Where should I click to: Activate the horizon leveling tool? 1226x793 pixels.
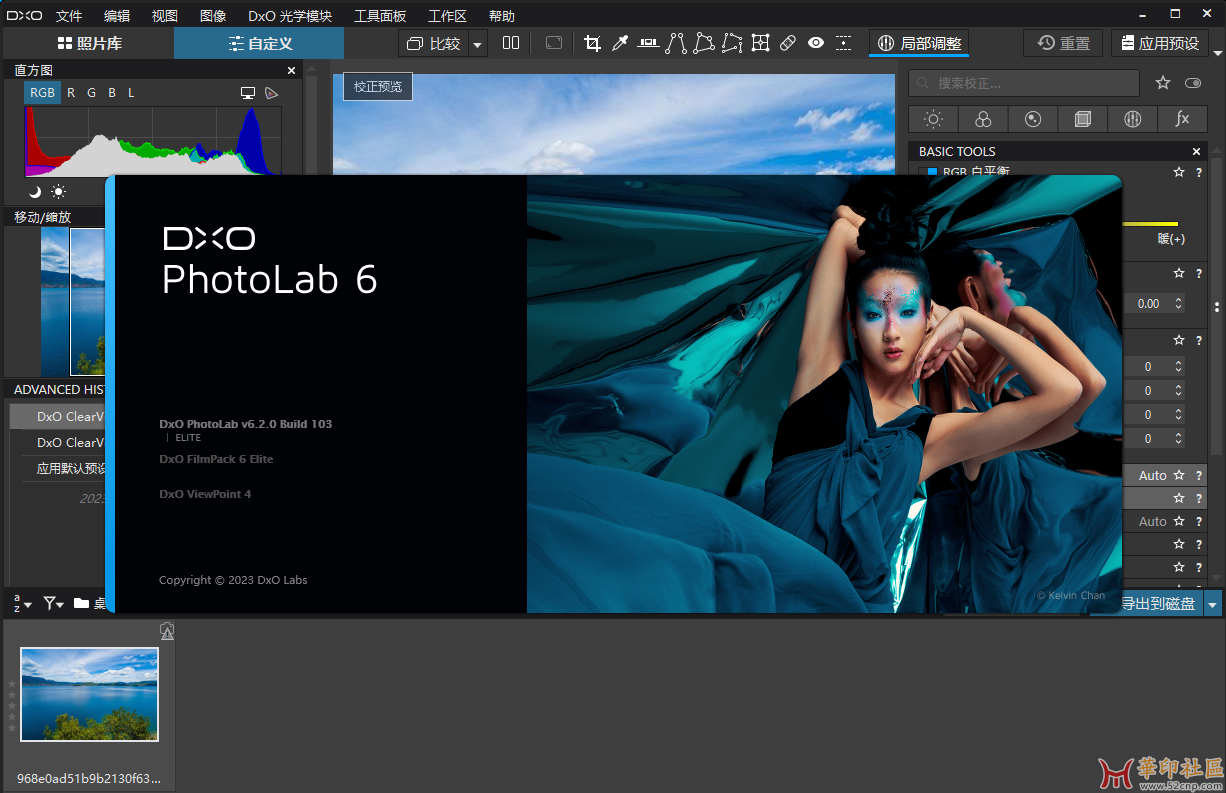[648, 43]
